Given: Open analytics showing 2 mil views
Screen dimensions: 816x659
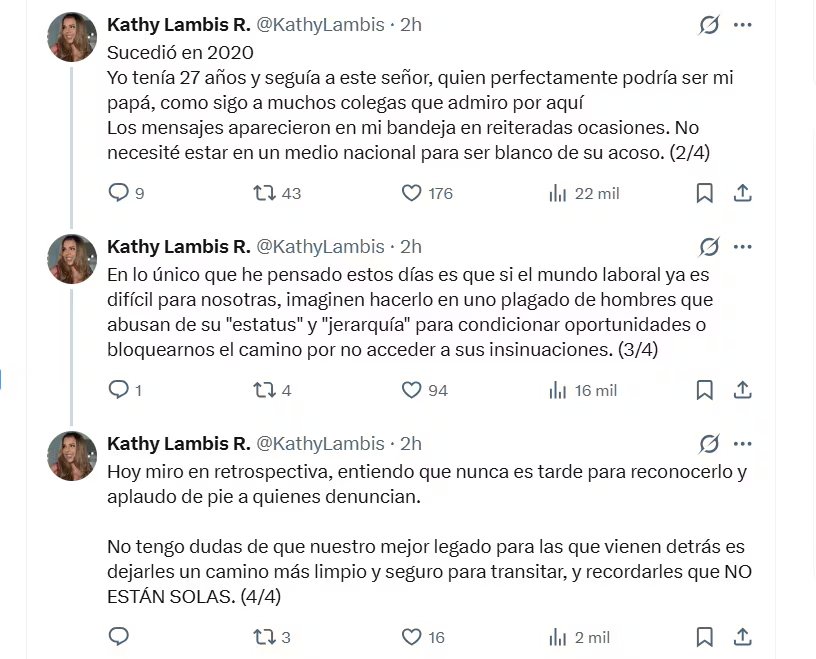Looking at the screenshot, I should pyautogui.click(x=557, y=637).
